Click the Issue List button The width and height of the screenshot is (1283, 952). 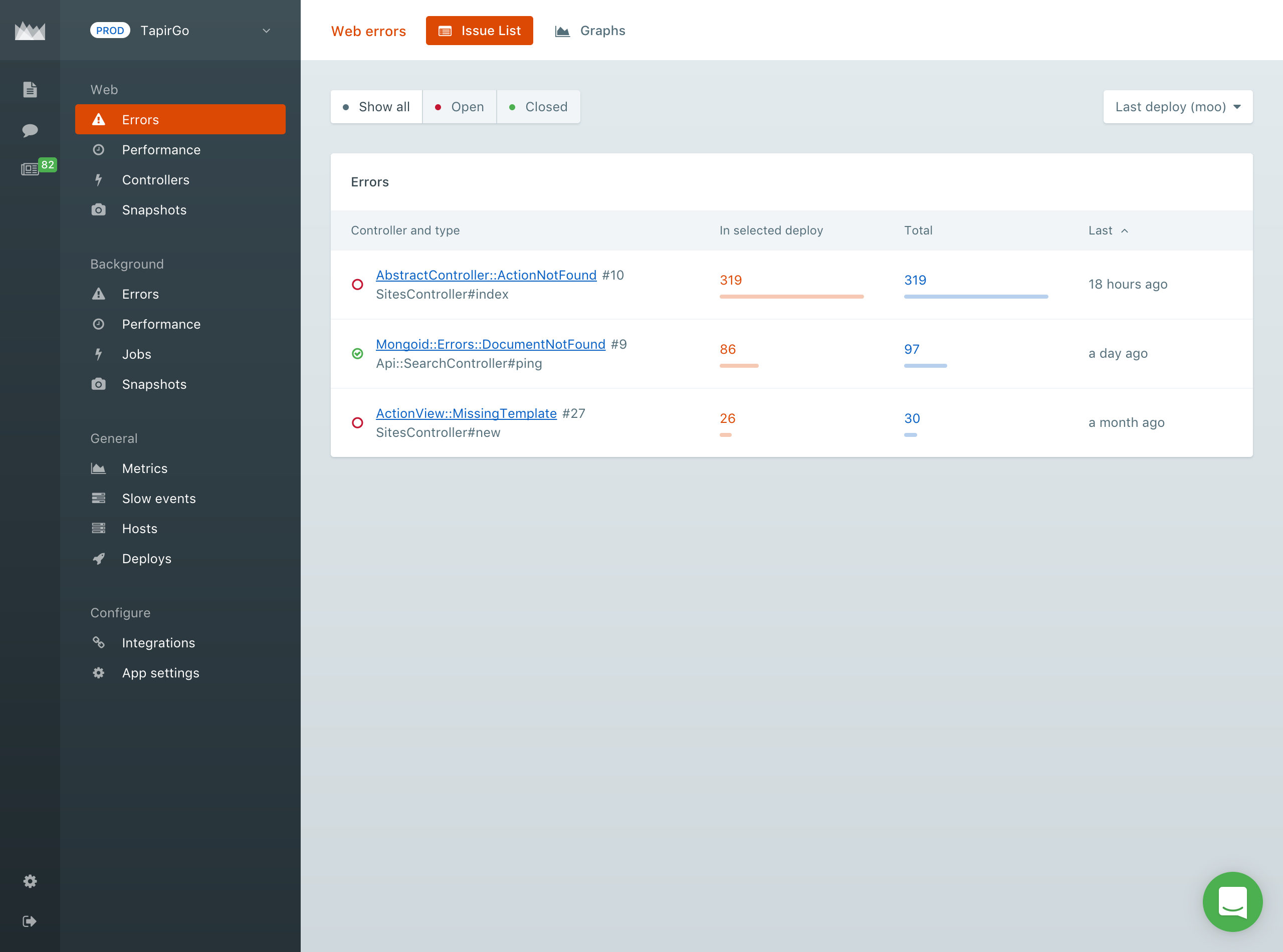(479, 31)
